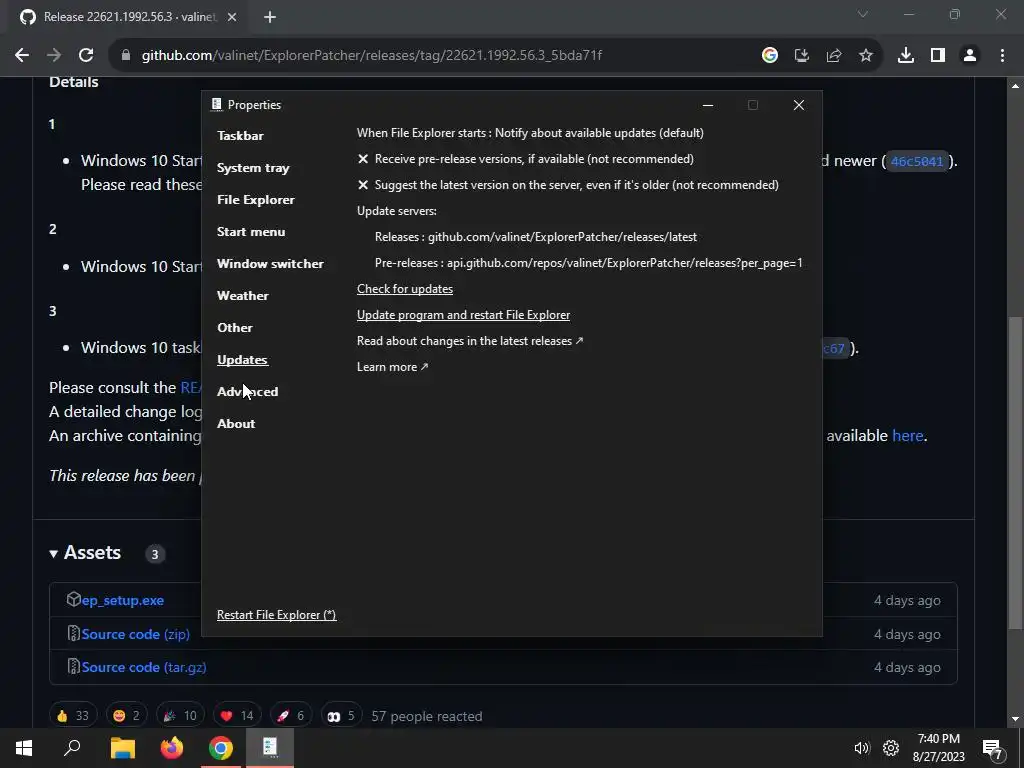This screenshot has width=1024, height=768.
Task: Download Source code (tar.gz)
Action: click(x=144, y=667)
